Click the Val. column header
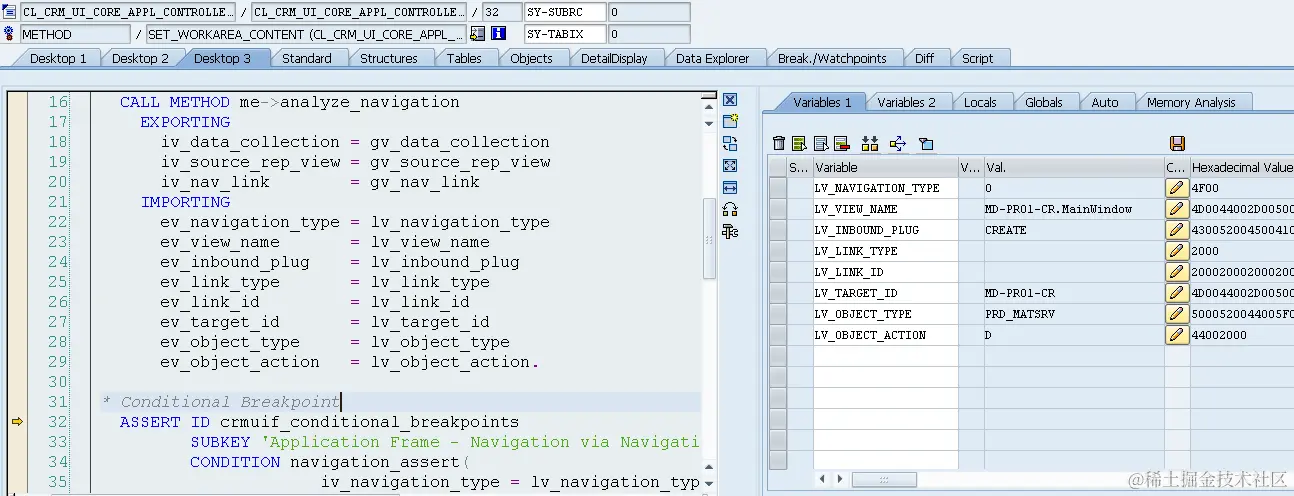1294x496 pixels. point(1073,167)
